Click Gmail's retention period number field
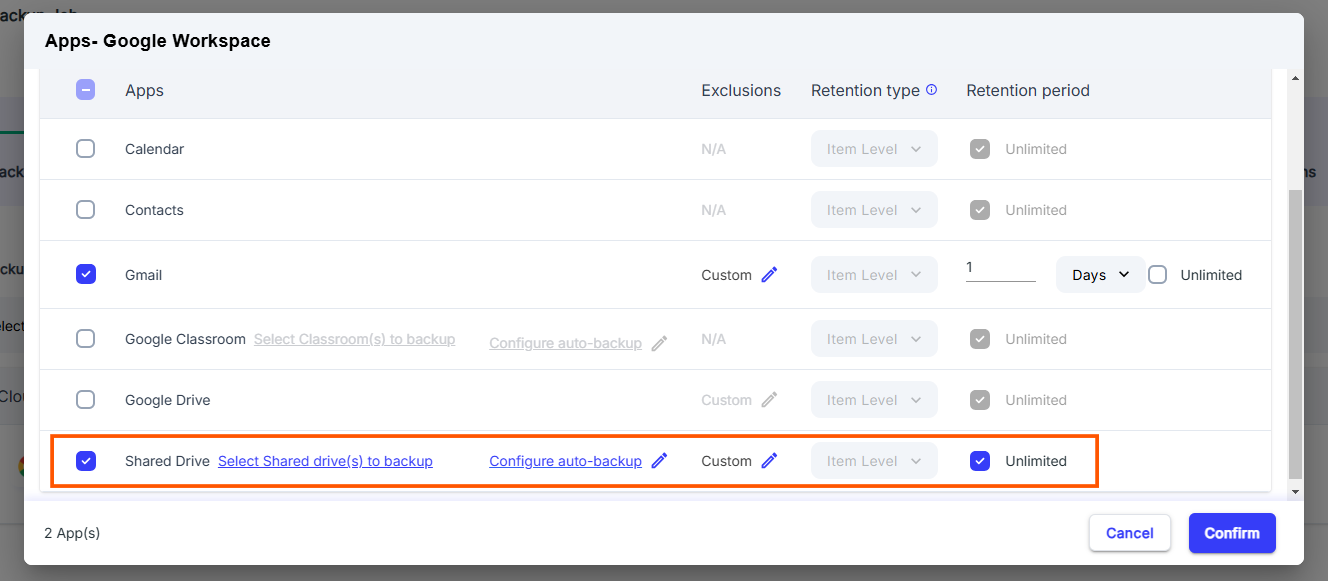The width and height of the screenshot is (1328, 581). pyautogui.click(x=1000, y=270)
